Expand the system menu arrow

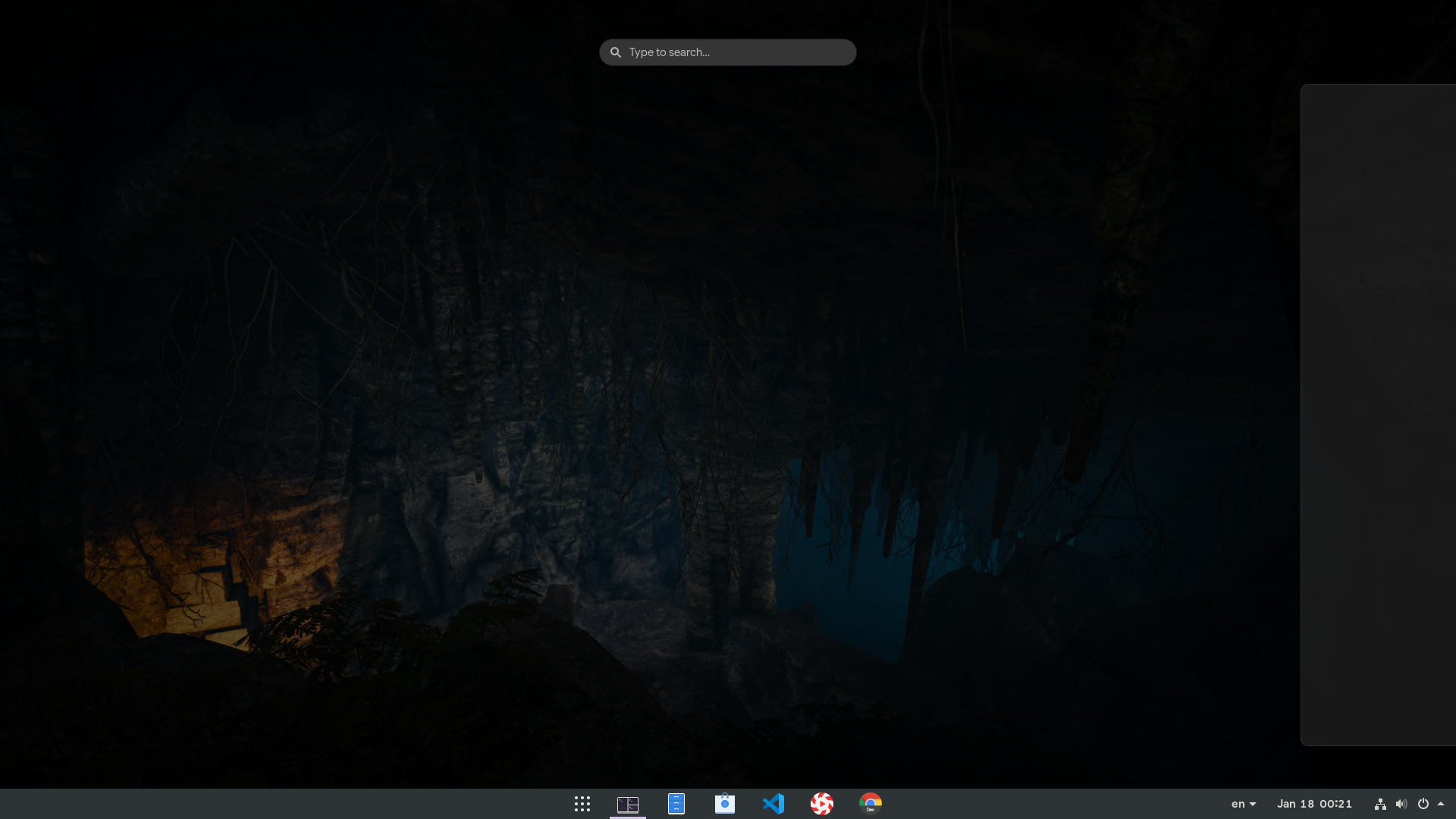[1441, 804]
